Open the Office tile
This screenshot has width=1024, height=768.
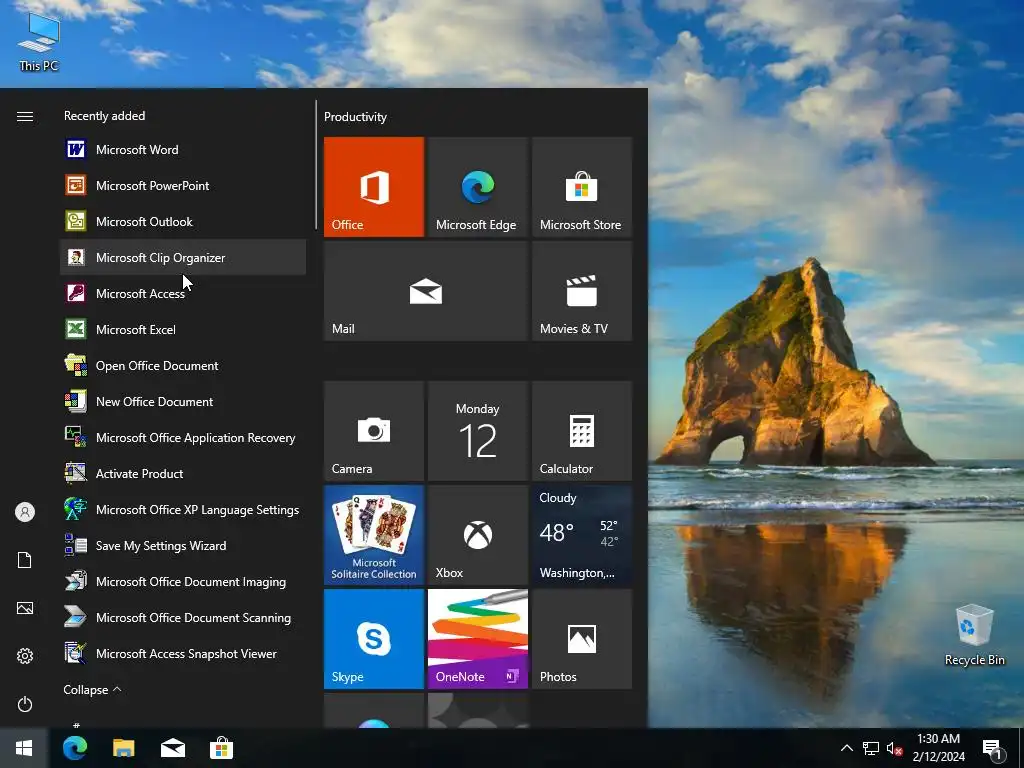point(374,187)
